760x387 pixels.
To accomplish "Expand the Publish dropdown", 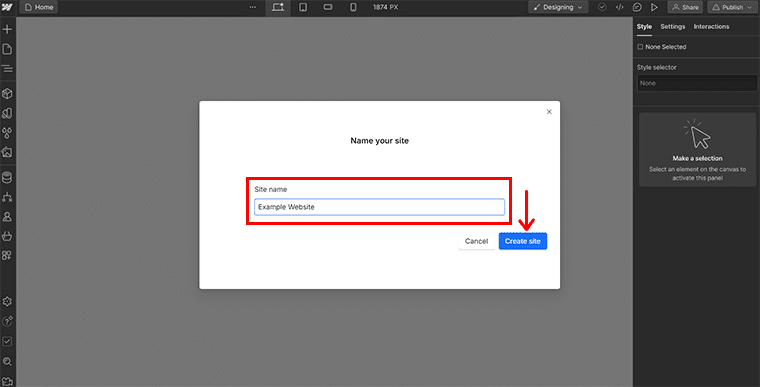I will [x=750, y=7].
